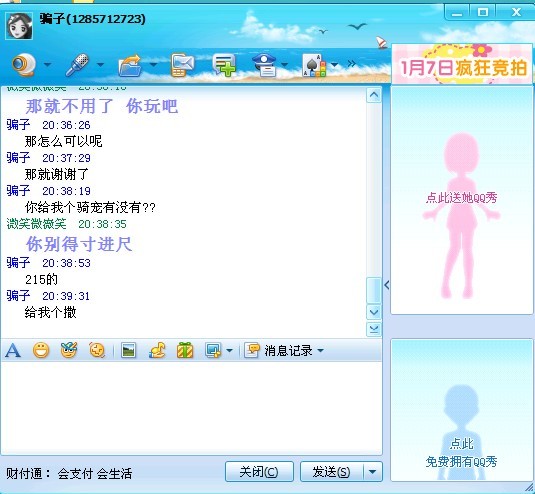The image size is (535, 494).
Task: Open the QQ games playing cards icon
Action: tap(315, 65)
